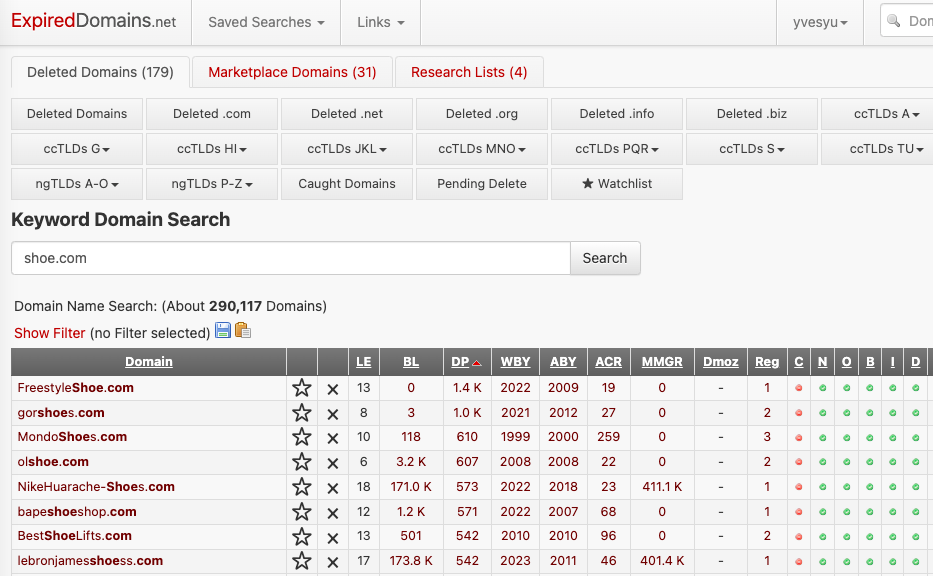Star gorshoes.com for the watchlist
Viewport: 933px width, 576px height.
pyautogui.click(x=302, y=413)
